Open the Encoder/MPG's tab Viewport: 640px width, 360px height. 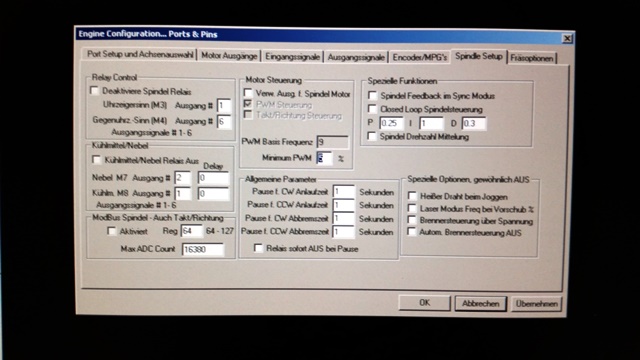click(x=420, y=58)
